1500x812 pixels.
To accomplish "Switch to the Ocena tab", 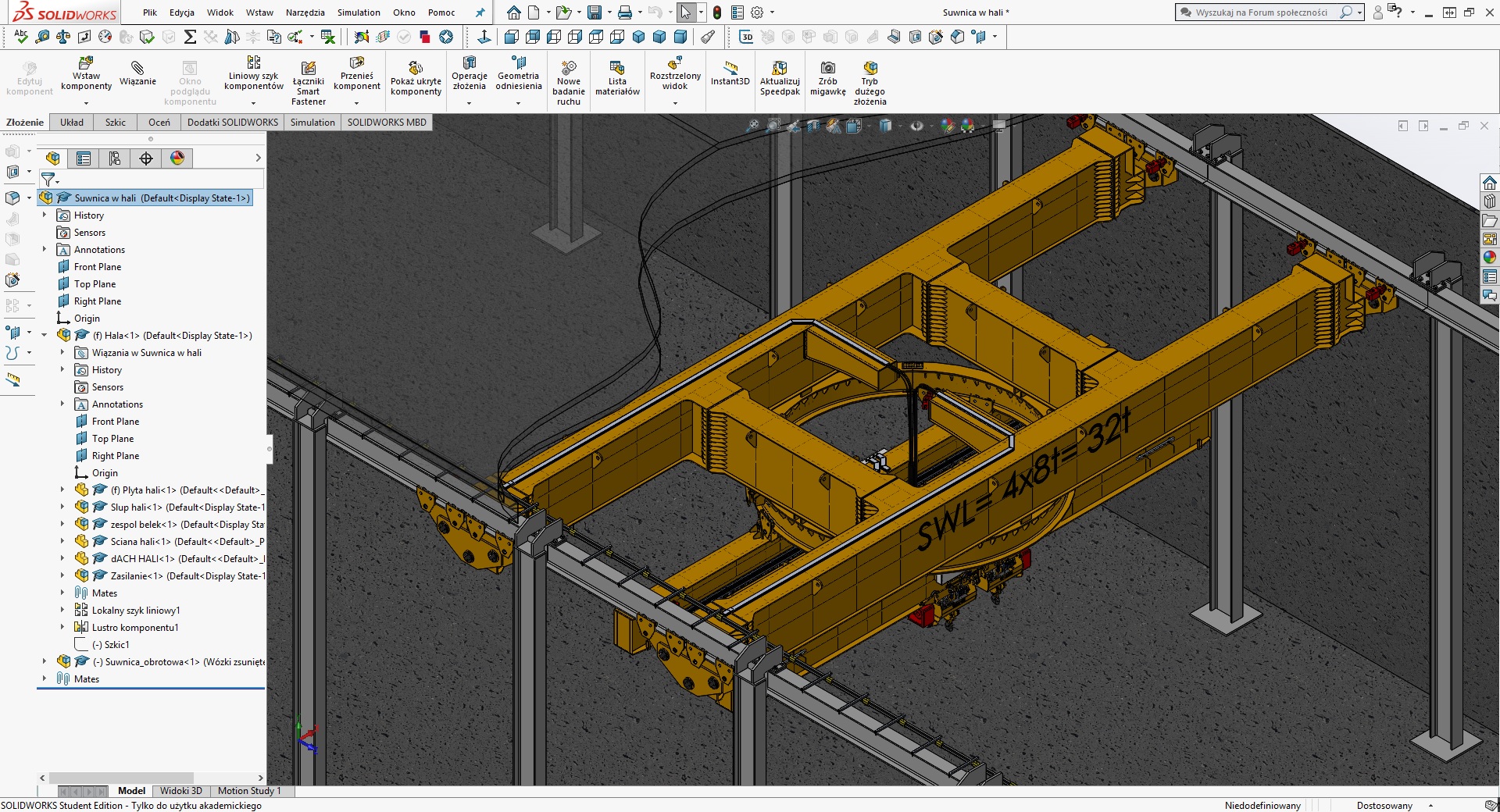I will click(x=159, y=122).
